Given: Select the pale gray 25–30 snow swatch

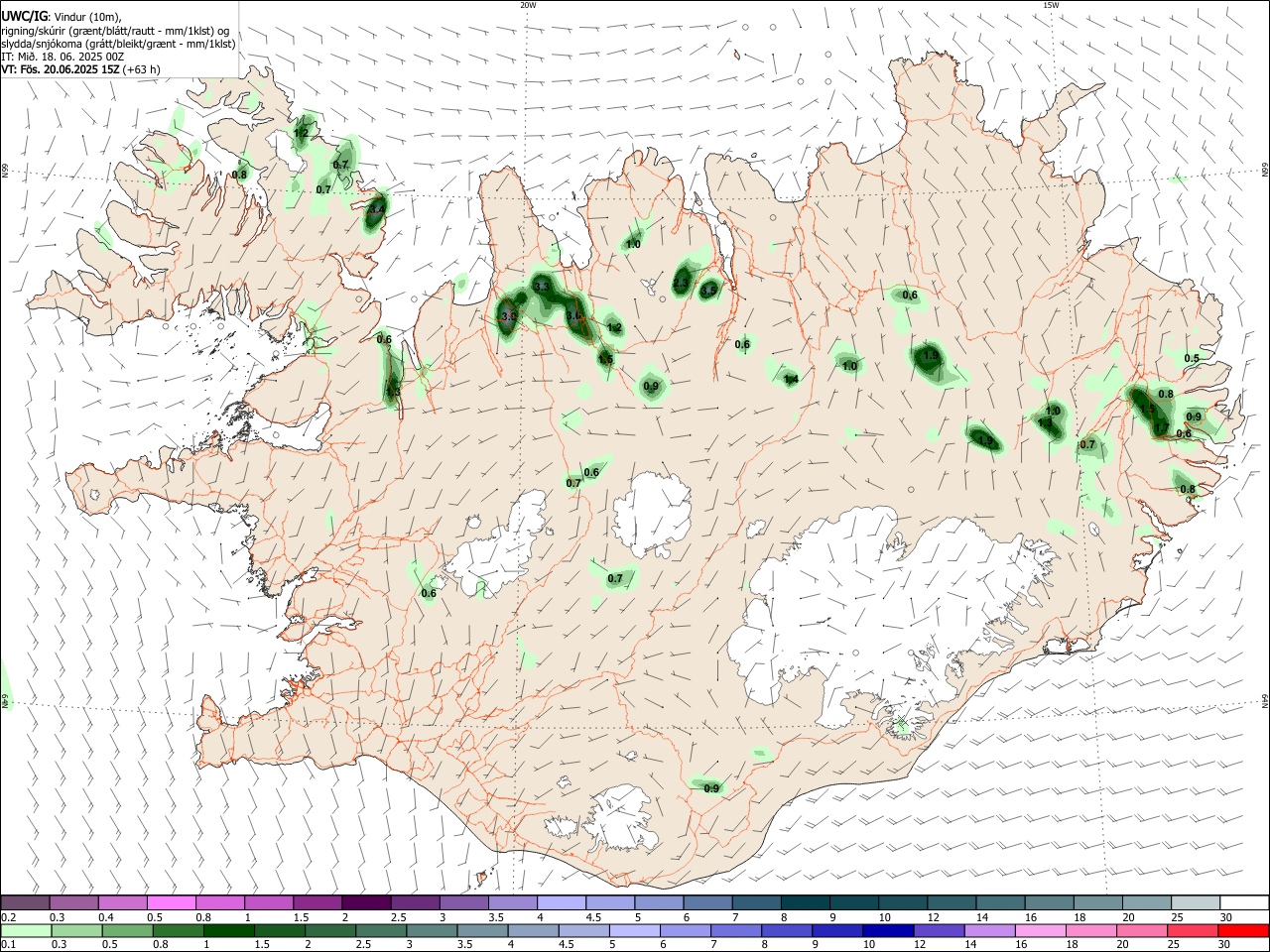Looking at the screenshot, I should click(x=1198, y=902).
